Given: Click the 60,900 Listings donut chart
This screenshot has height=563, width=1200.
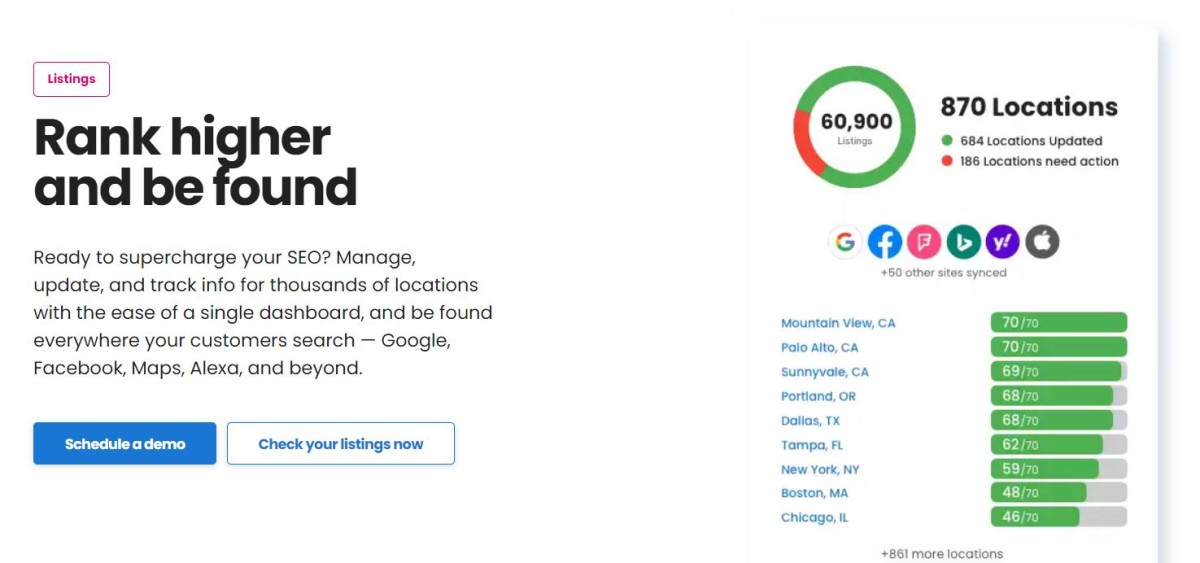Looking at the screenshot, I should [856, 127].
